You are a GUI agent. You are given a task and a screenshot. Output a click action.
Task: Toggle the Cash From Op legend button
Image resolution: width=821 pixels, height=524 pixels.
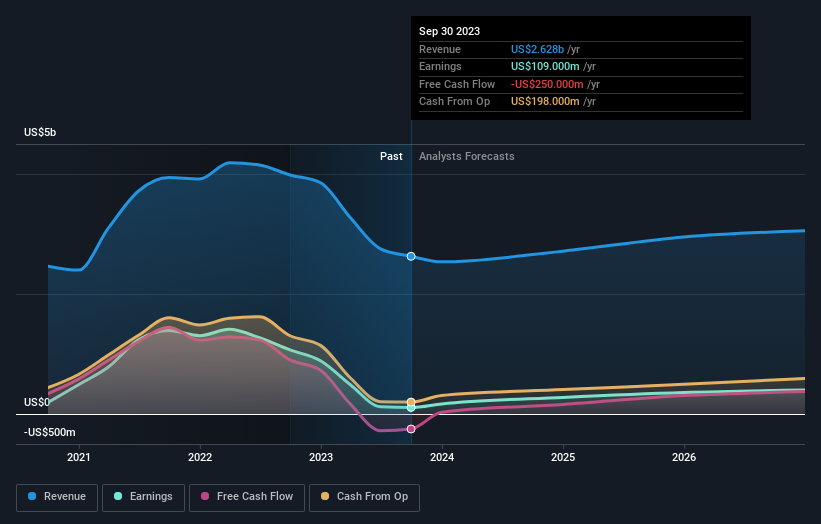pos(364,497)
